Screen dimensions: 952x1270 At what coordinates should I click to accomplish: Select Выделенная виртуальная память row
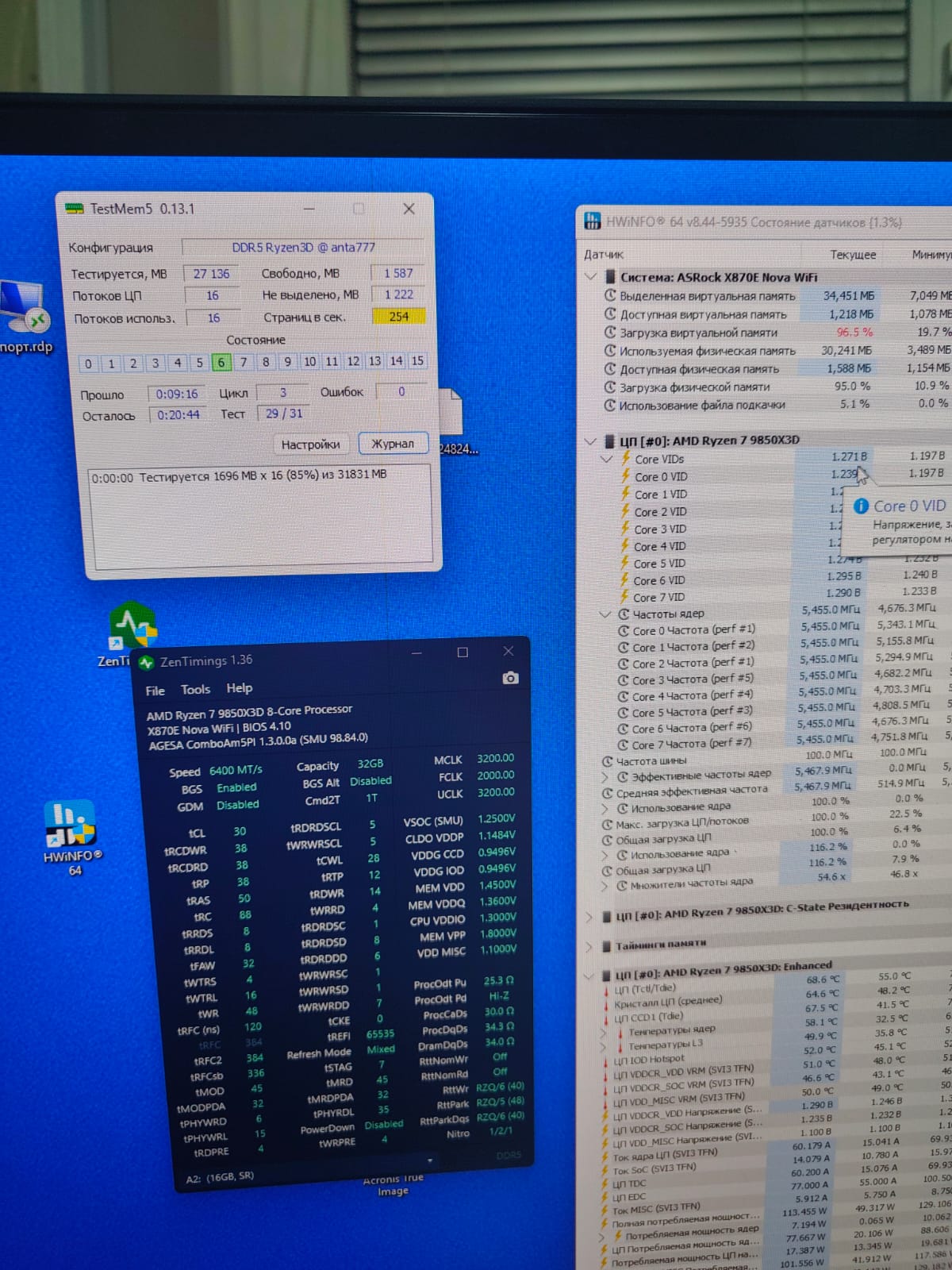[777, 295]
